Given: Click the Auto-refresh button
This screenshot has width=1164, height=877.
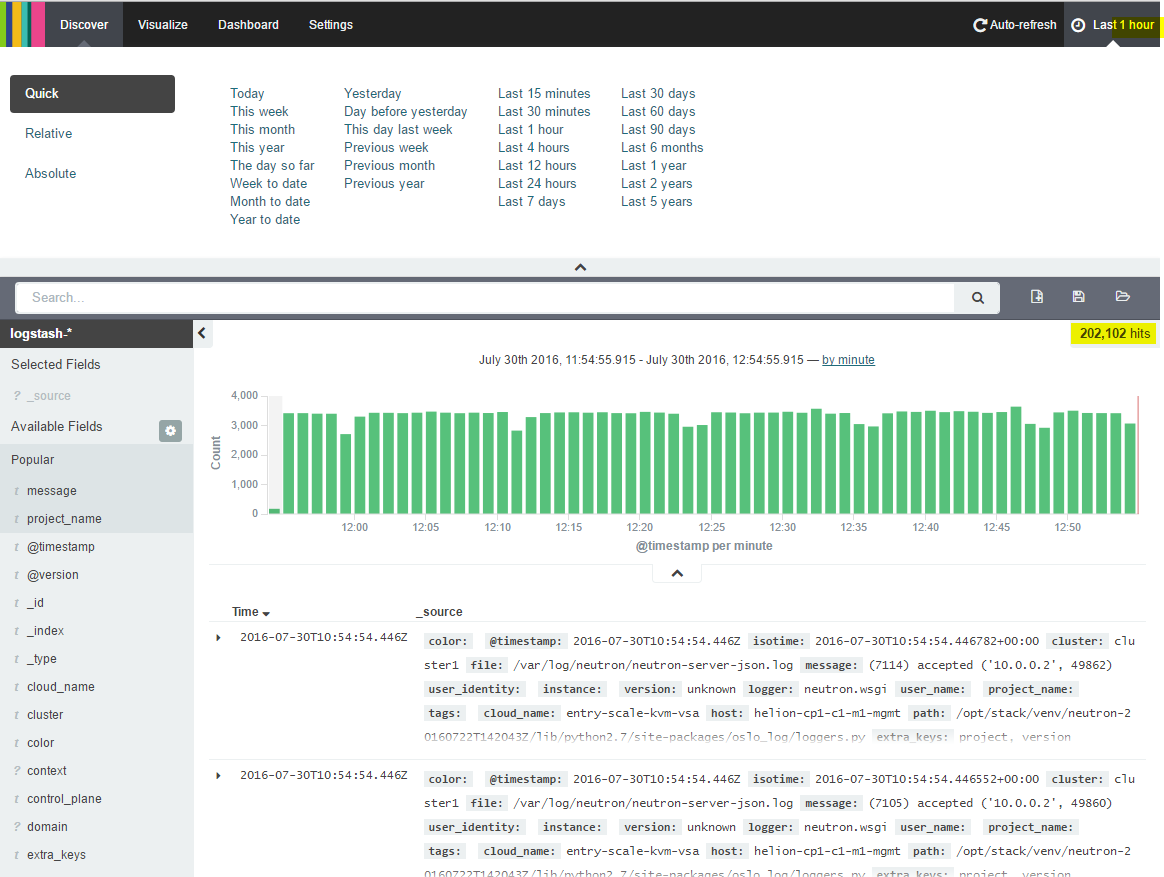Looking at the screenshot, I should point(1015,25).
